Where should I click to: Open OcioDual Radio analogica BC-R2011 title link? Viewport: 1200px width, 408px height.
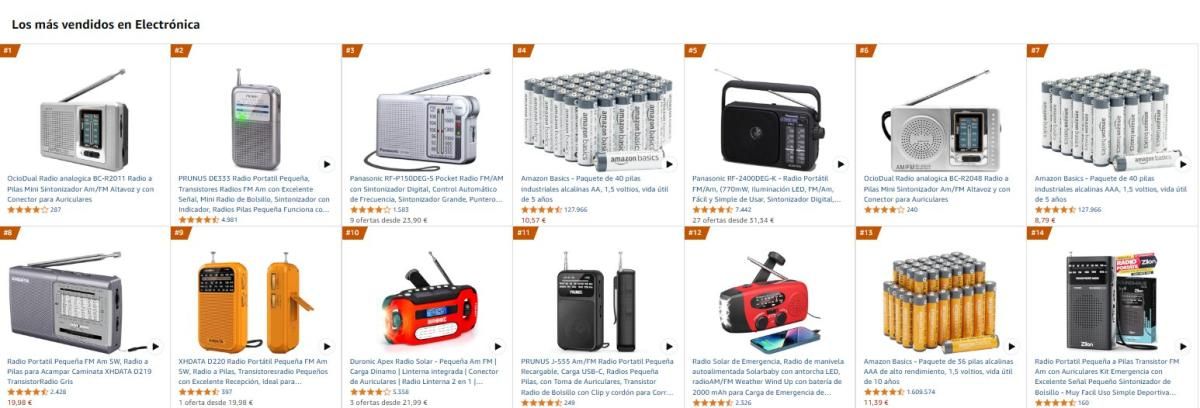[x=82, y=189]
